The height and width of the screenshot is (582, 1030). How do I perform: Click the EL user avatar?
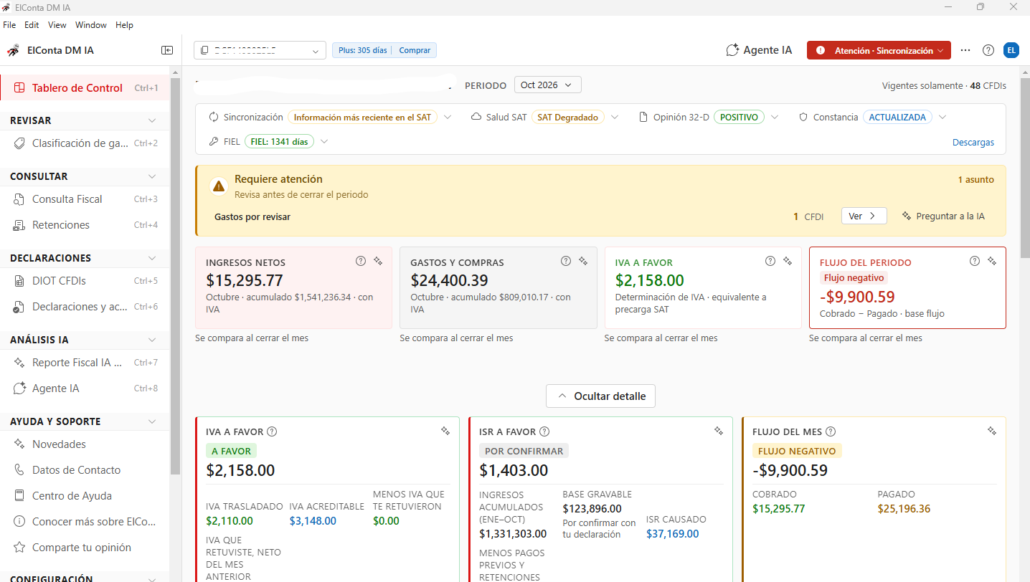click(x=1011, y=50)
